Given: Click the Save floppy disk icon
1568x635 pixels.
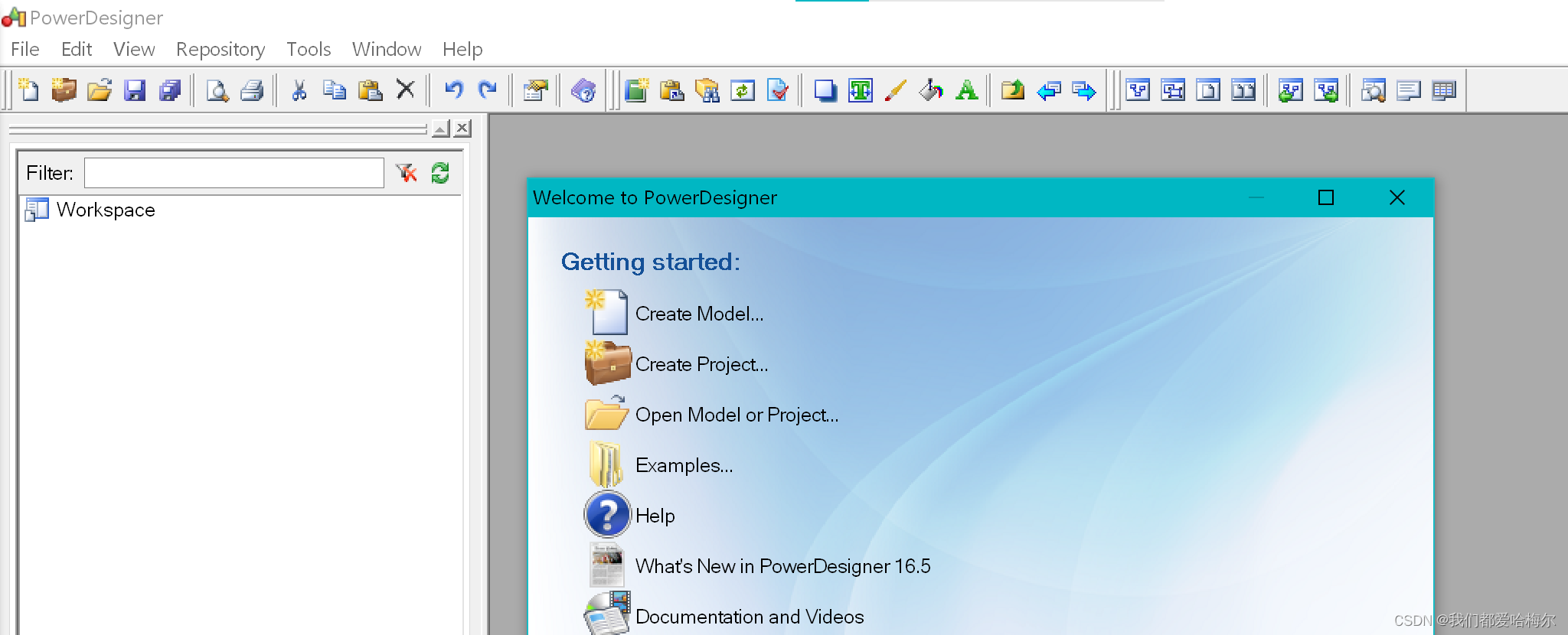Looking at the screenshot, I should [x=135, y=90].
